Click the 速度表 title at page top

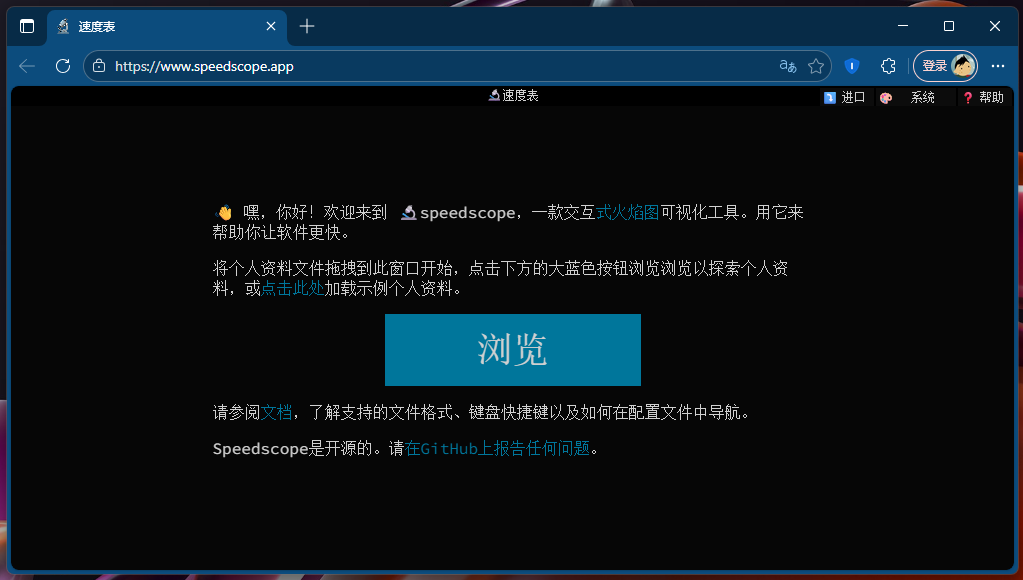[x=513, y=96]
